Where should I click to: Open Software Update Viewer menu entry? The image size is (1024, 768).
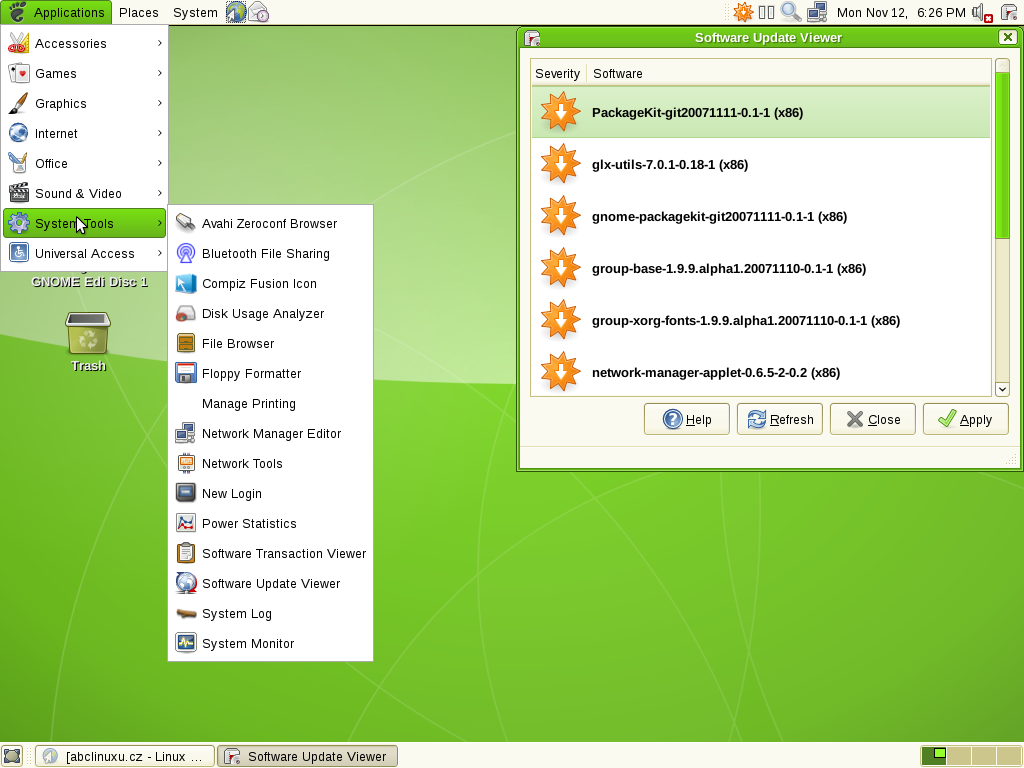tap(270, 584)
